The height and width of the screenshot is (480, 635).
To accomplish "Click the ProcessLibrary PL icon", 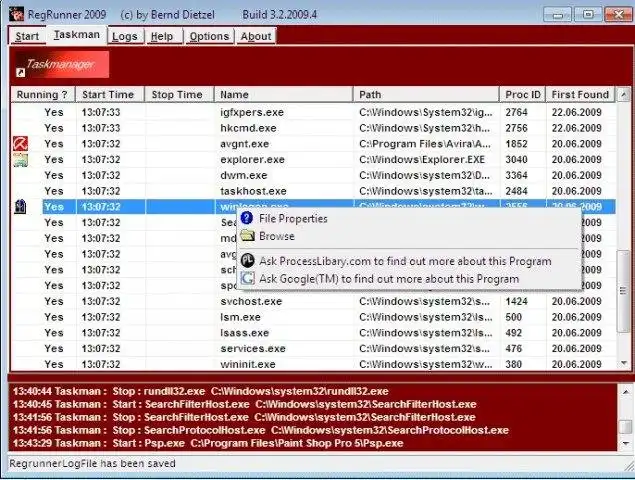I will 247,261.
